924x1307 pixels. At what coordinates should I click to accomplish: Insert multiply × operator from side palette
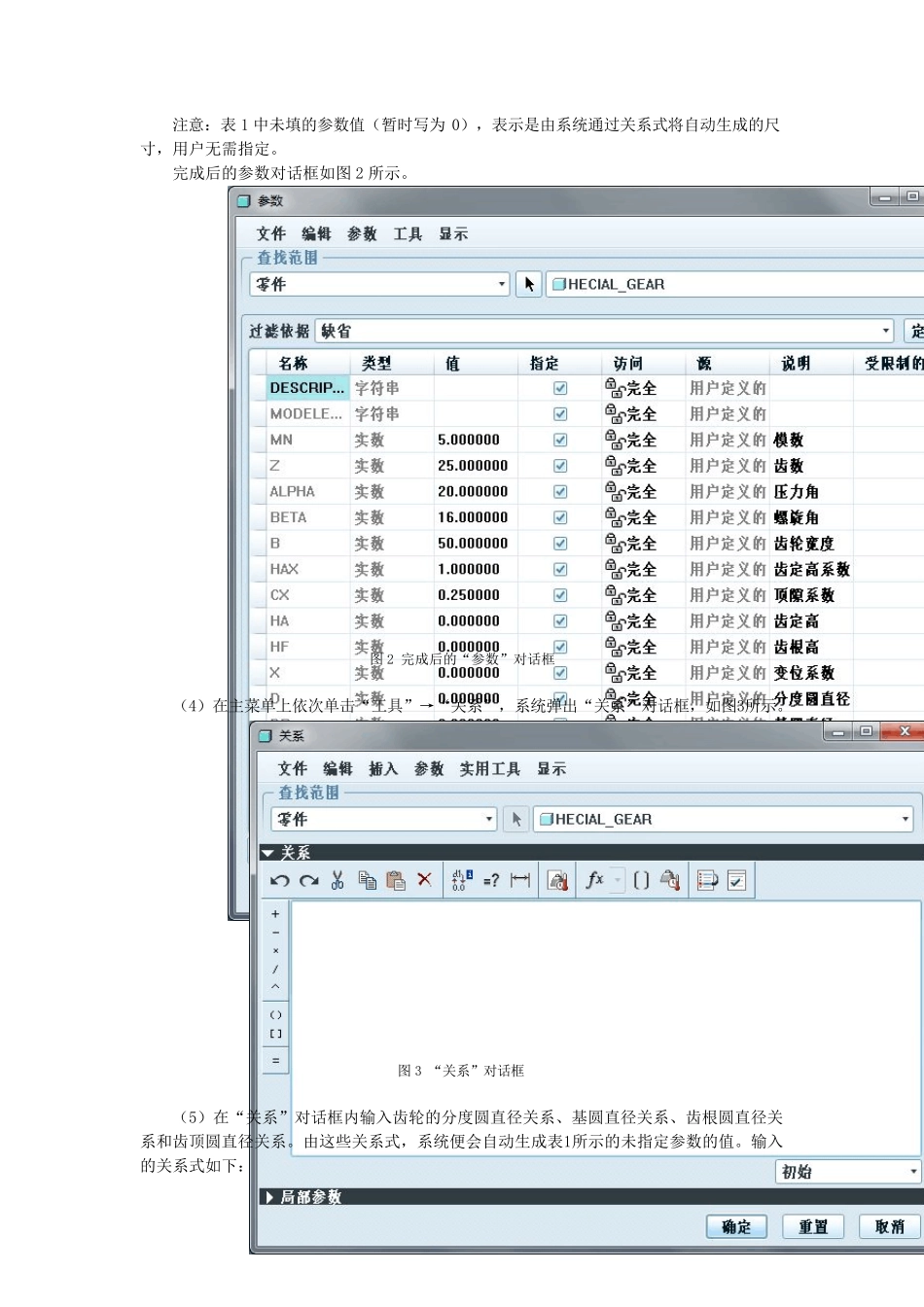[x=275, y=951]
